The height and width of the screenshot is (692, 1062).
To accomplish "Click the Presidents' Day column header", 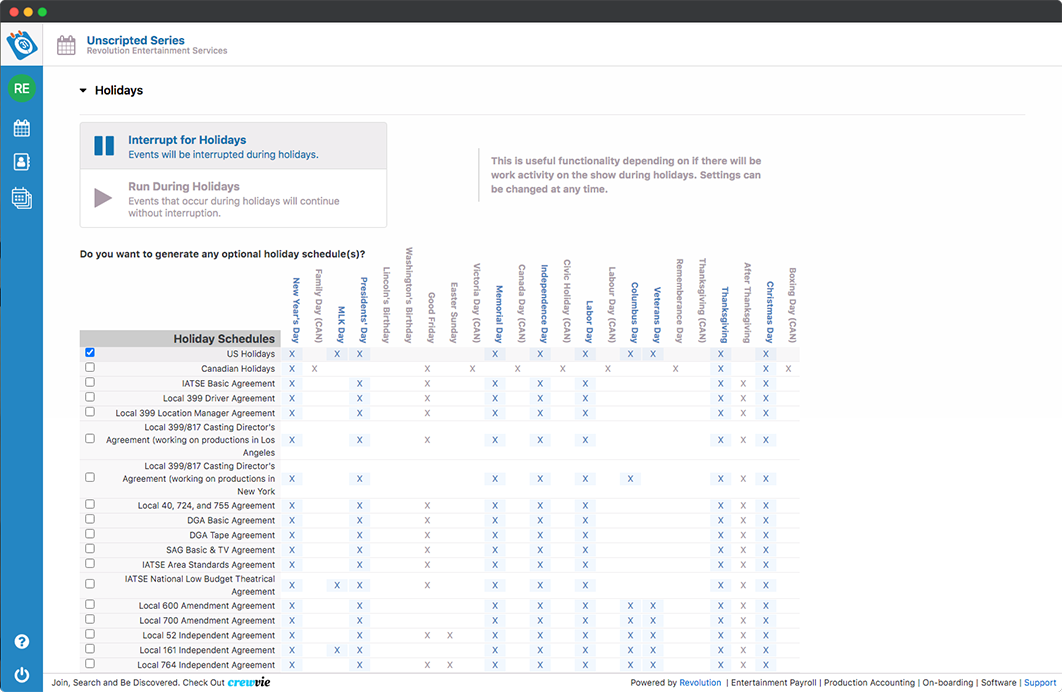I will click(x=364, y=310).
